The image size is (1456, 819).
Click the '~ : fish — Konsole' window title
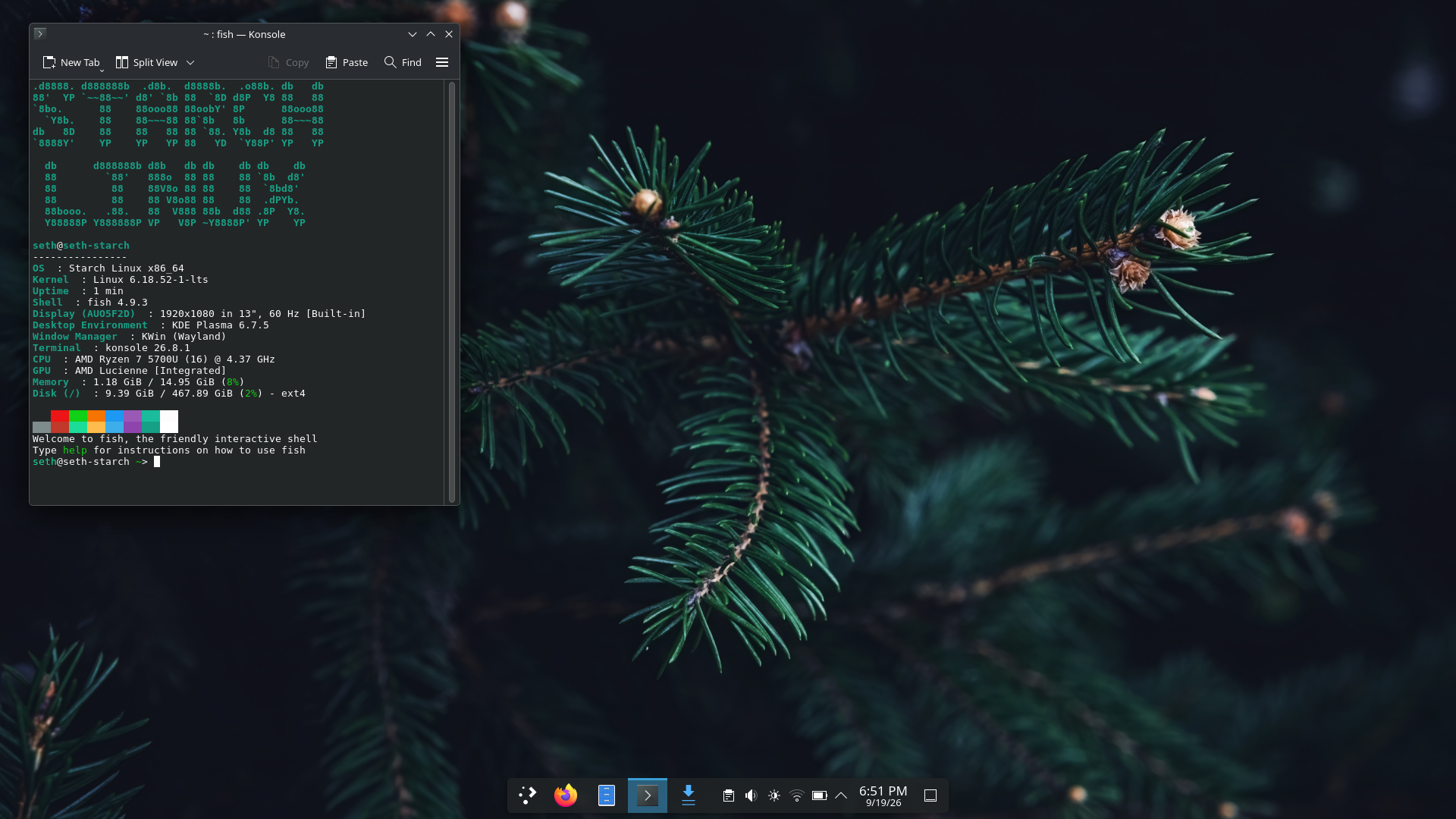coord(244,34)
